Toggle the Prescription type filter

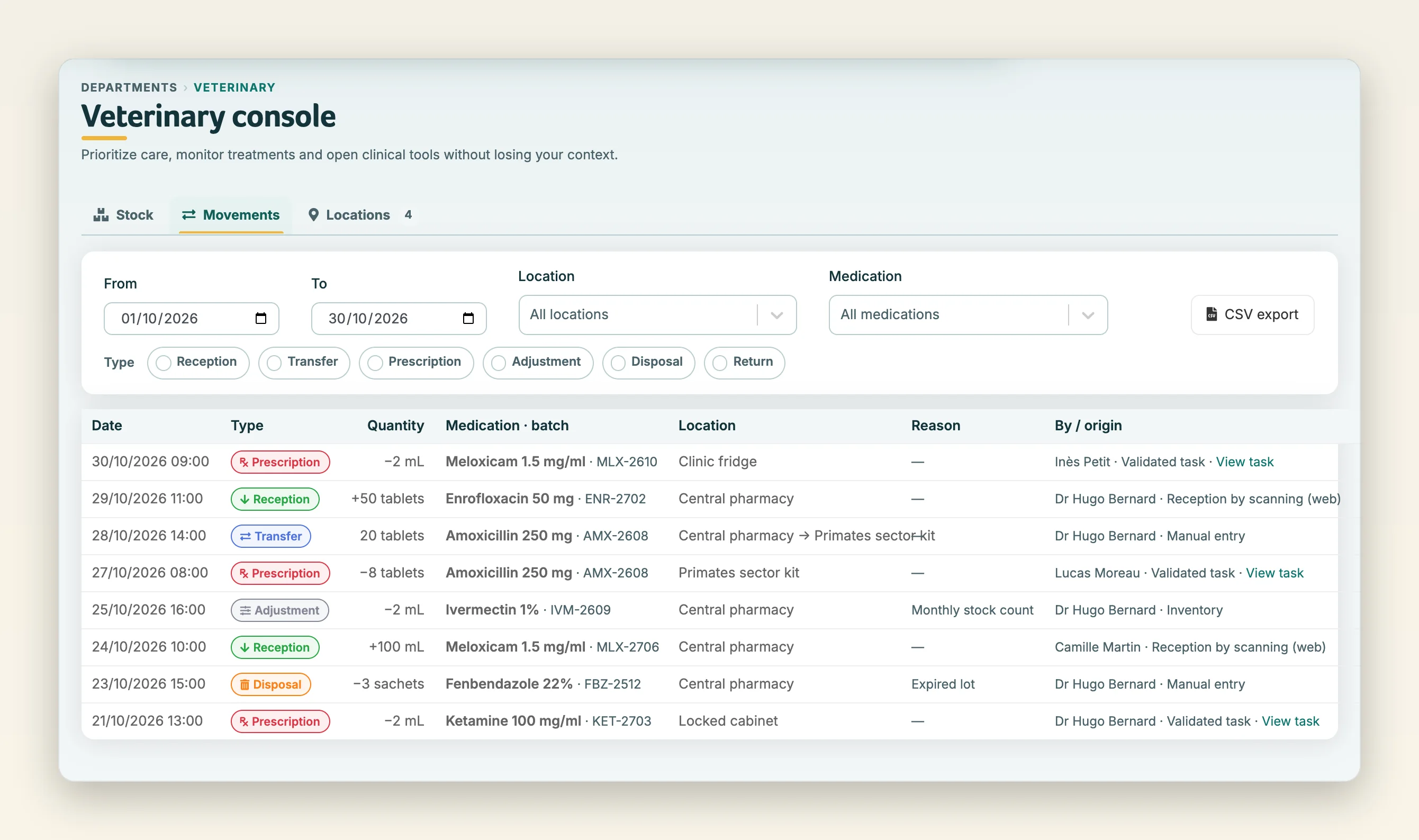pyautogui.click(x=416, y=362)
